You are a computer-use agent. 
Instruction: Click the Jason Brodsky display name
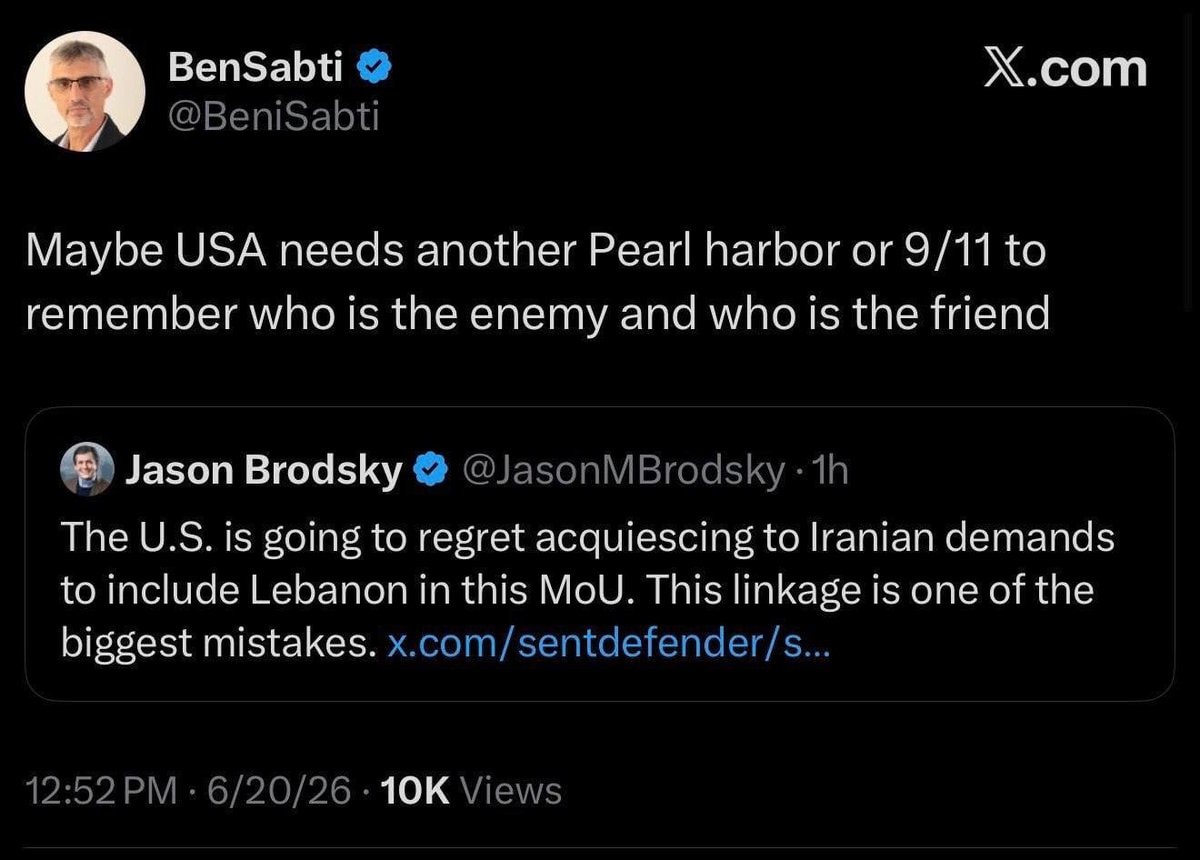263,470
